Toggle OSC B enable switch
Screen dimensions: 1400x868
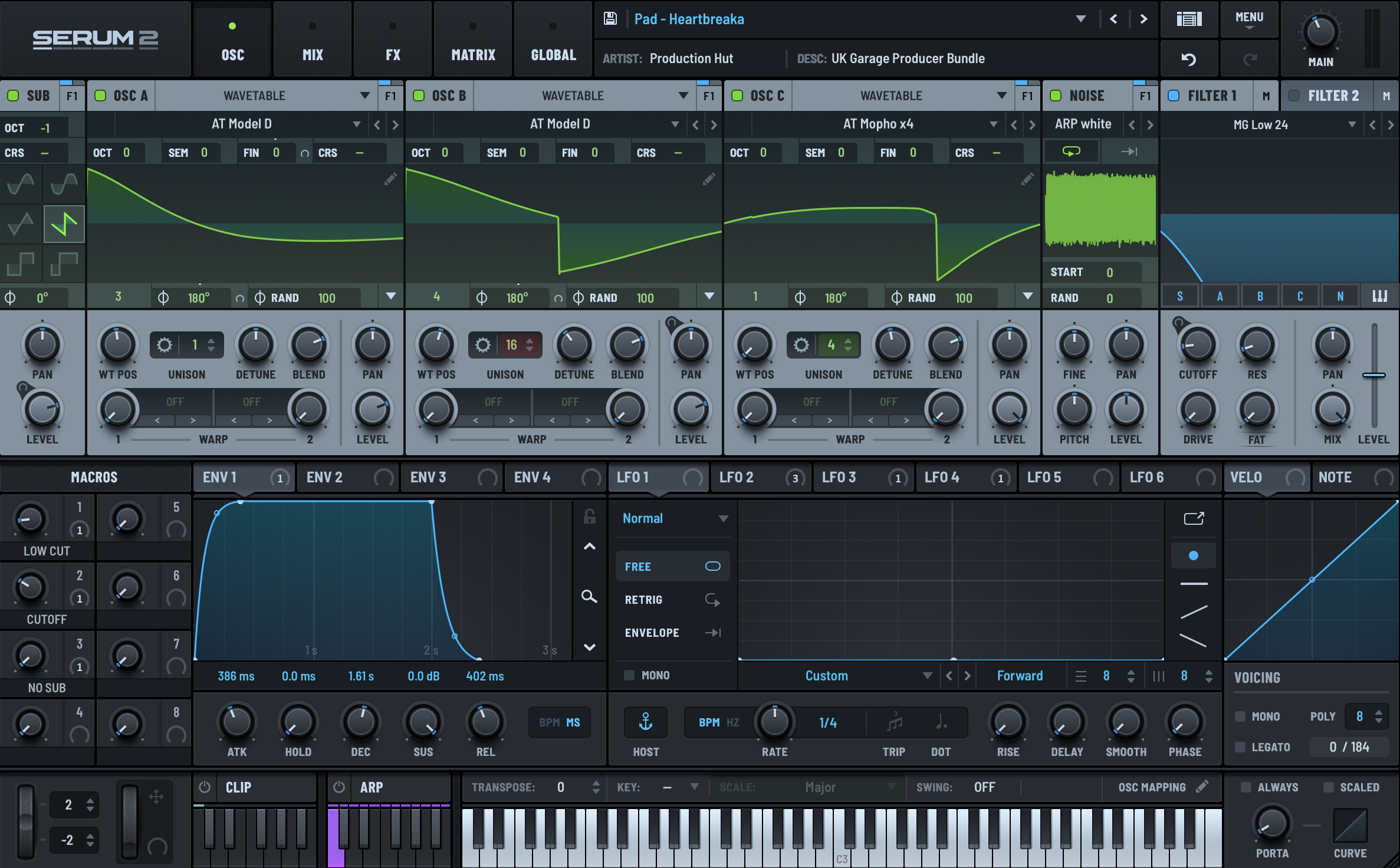419,96
